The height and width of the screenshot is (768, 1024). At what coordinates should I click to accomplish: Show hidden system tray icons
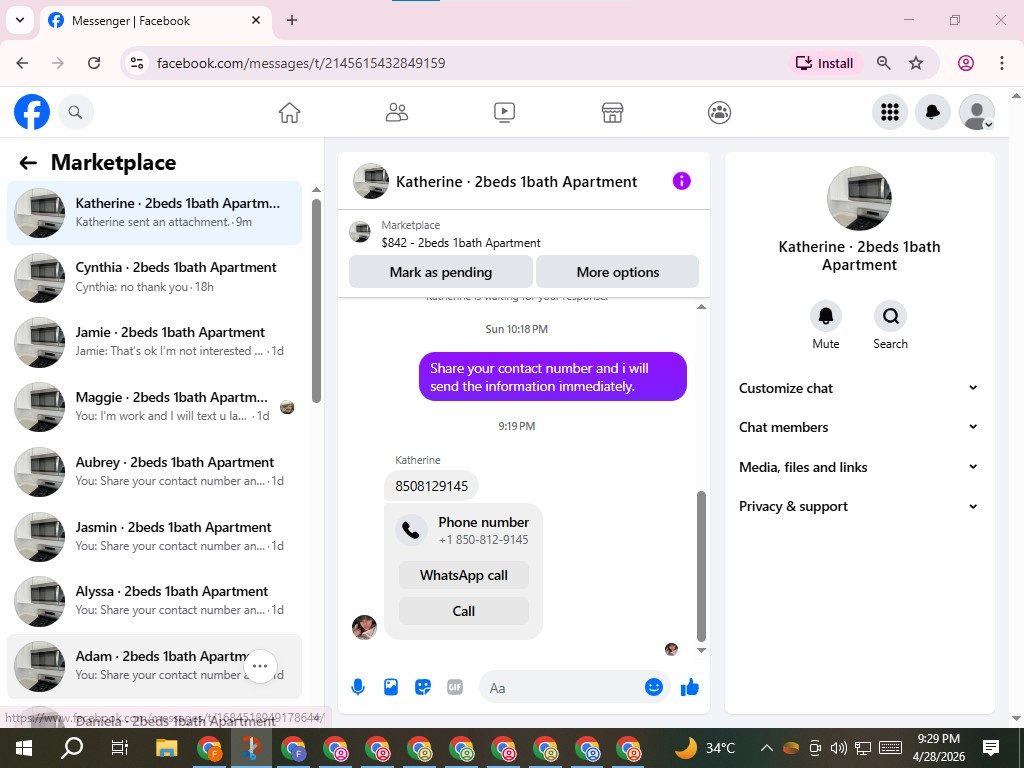pyautogui.click(x=767, y=748)
